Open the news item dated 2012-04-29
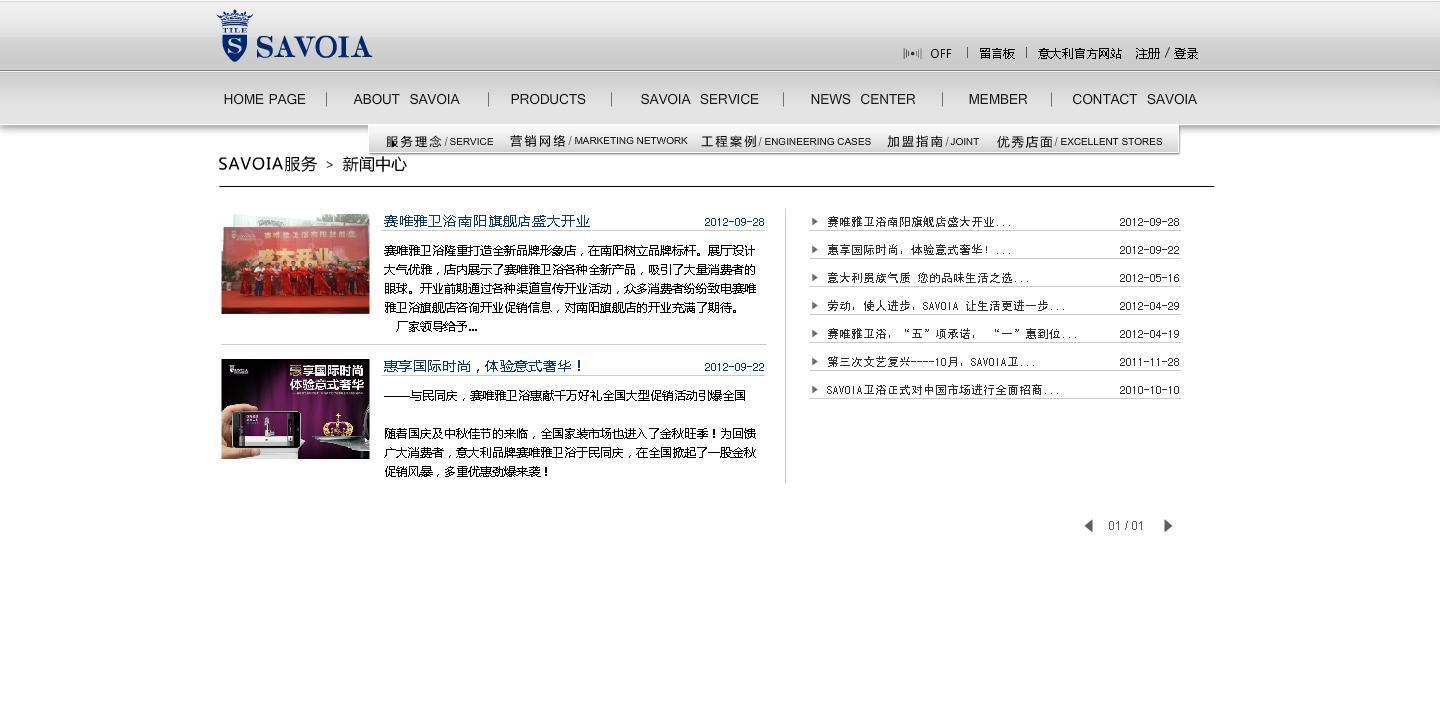Screen dimensions: 1440x708 pyautogui.click(x=945, y=306)
